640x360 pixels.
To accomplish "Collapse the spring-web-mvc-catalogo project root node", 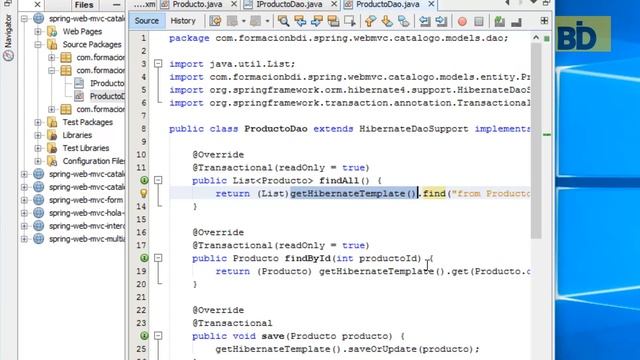I will [x=24, y=18].
